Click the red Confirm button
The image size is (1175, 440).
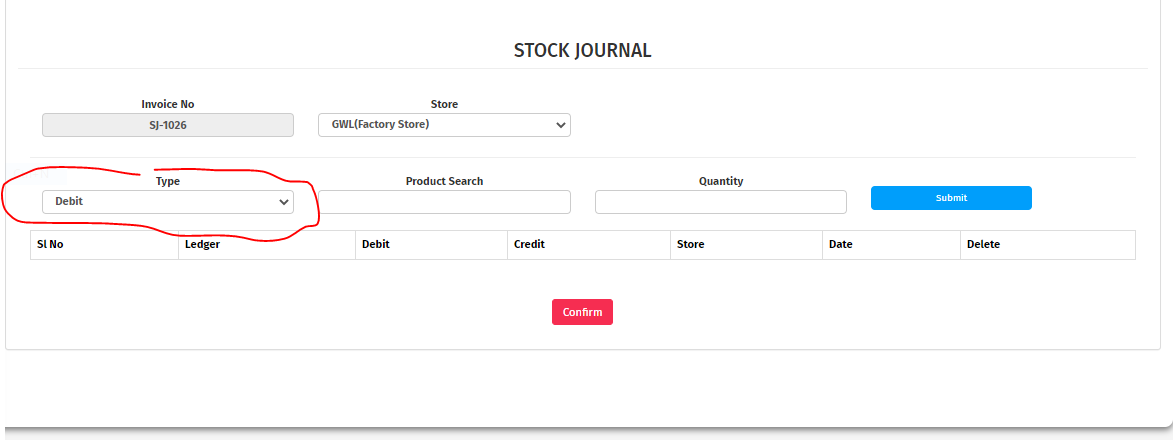click(x=582, y=312)
